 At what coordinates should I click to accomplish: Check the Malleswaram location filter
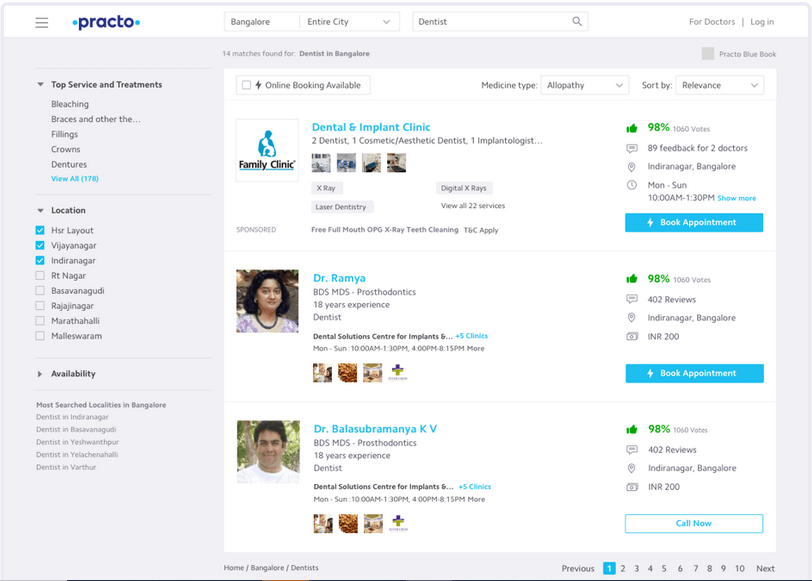[x=40, y=336]
